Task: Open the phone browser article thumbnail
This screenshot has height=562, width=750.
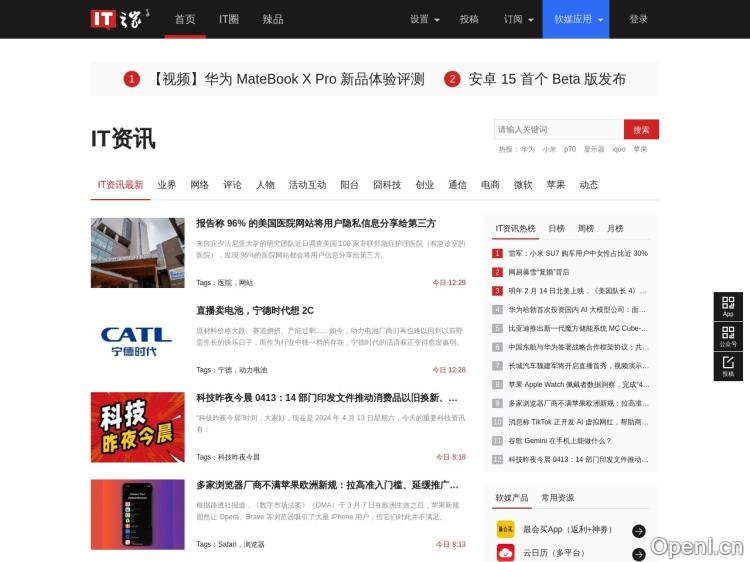Action: [x=138, y=515]
